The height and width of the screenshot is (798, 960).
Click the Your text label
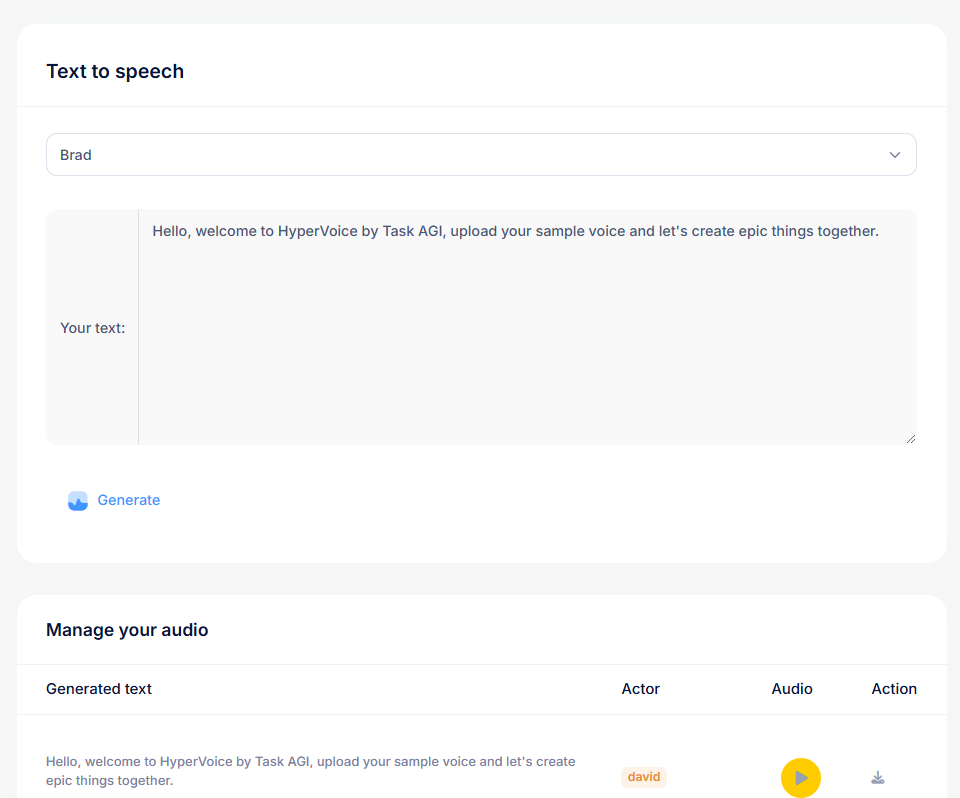click(92, 328)
